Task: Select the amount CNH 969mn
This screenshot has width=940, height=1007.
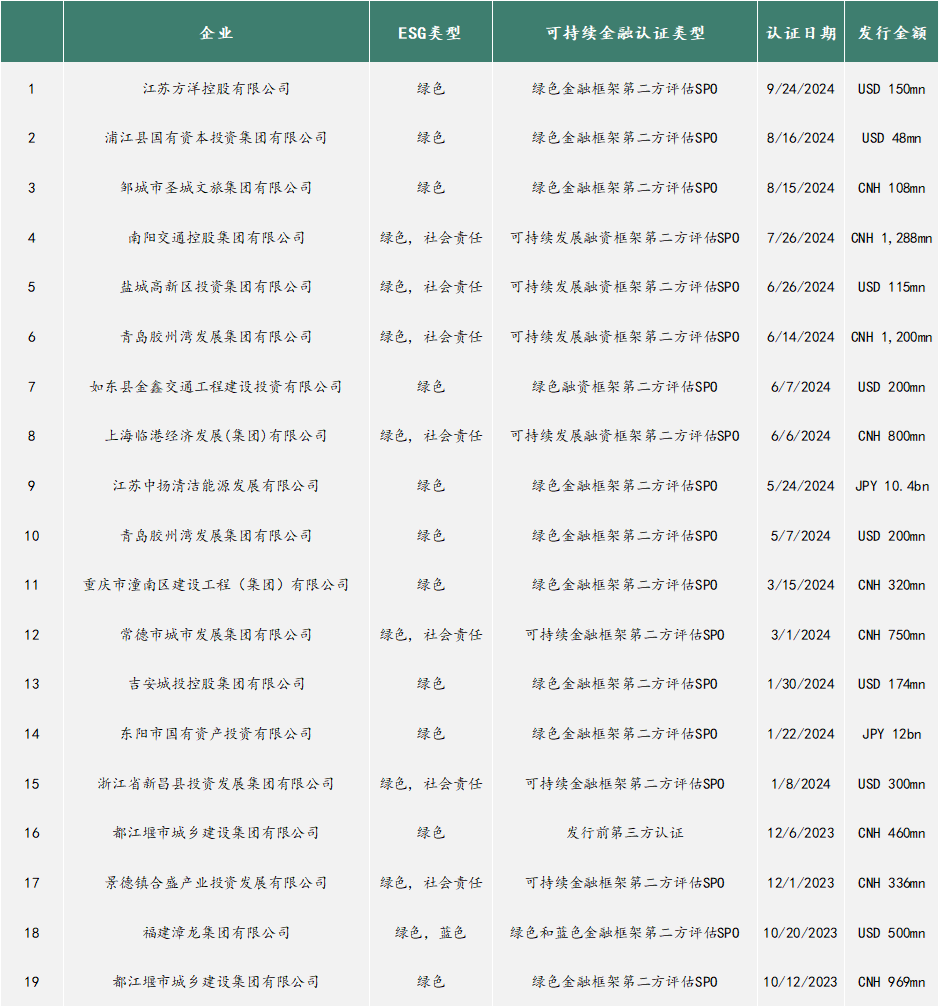Action: point(892,982)
